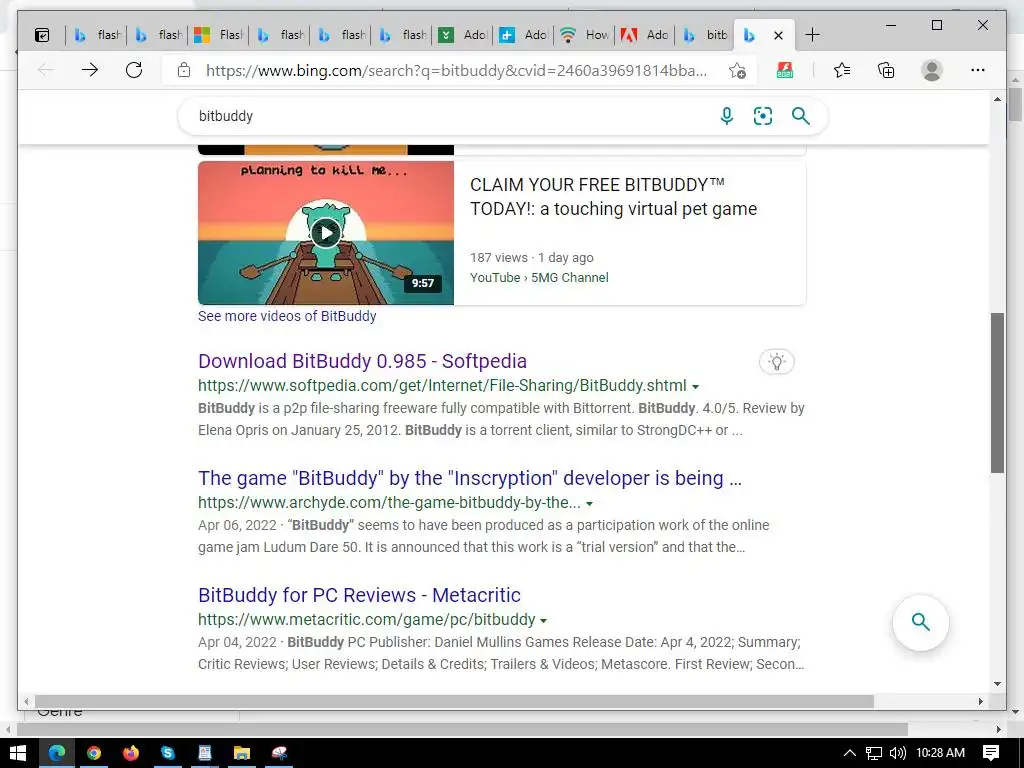The height and width of the screenshot is (768, 1024).
Task: Play the BitBuddy video thumbnail
Action: [x=326, y=233]
